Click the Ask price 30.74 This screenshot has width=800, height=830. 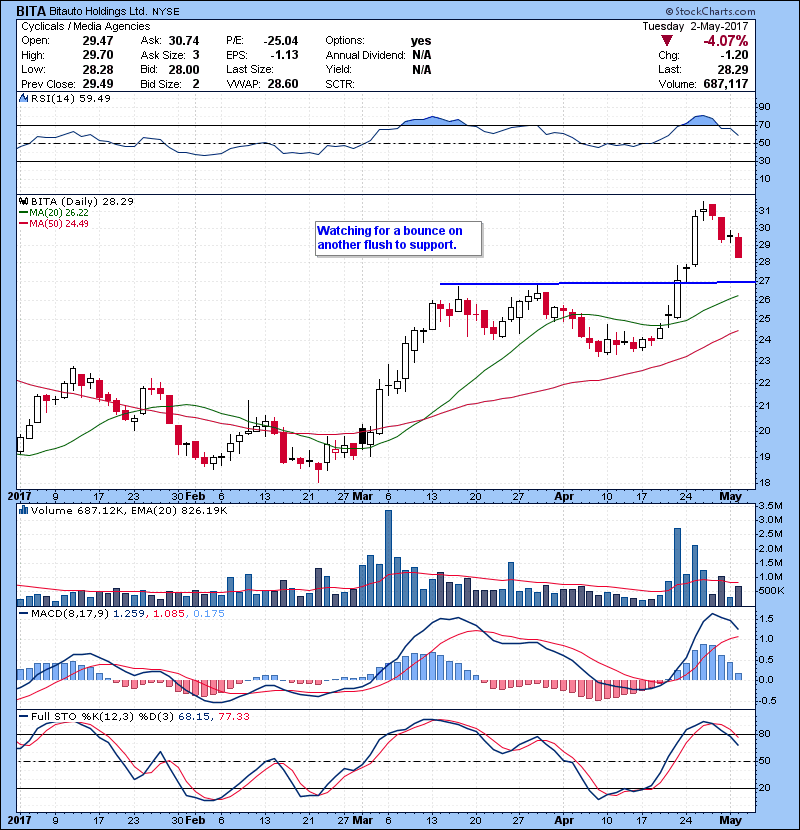[184, 41]
